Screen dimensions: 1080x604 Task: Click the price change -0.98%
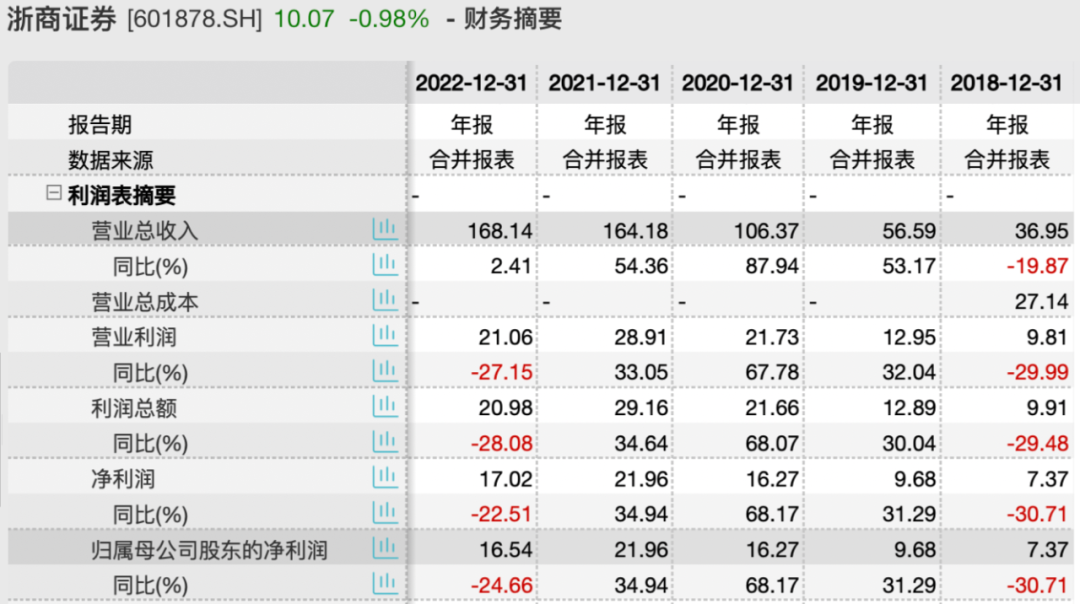click(389, 19)
